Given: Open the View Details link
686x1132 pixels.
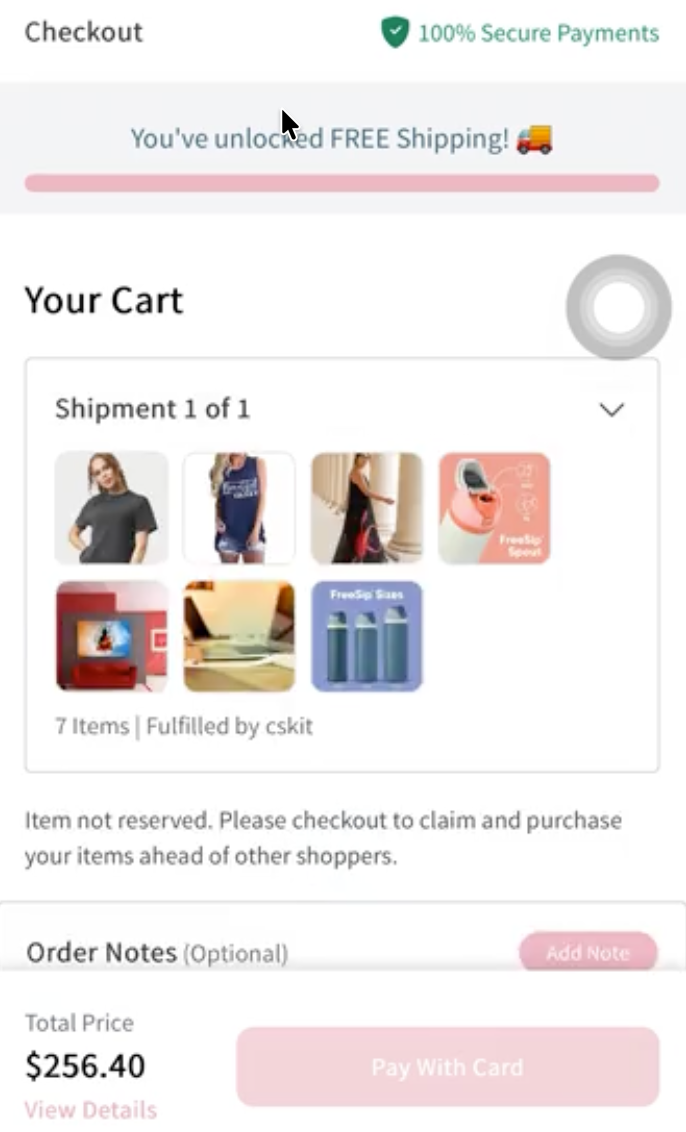Looking at the screenshot, I should coord(90,1110).
